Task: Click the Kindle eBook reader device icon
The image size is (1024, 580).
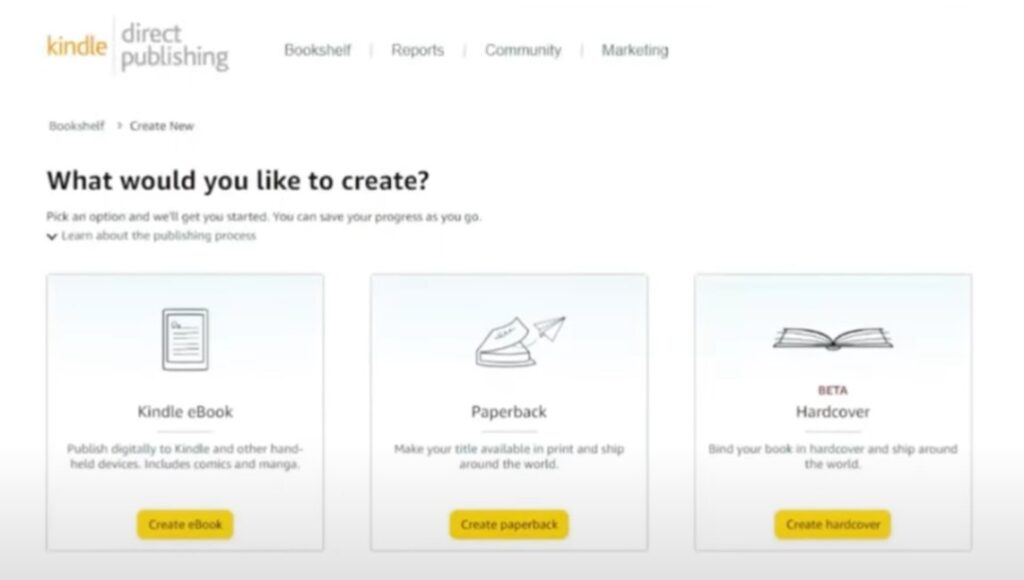Action: [185, 340]
